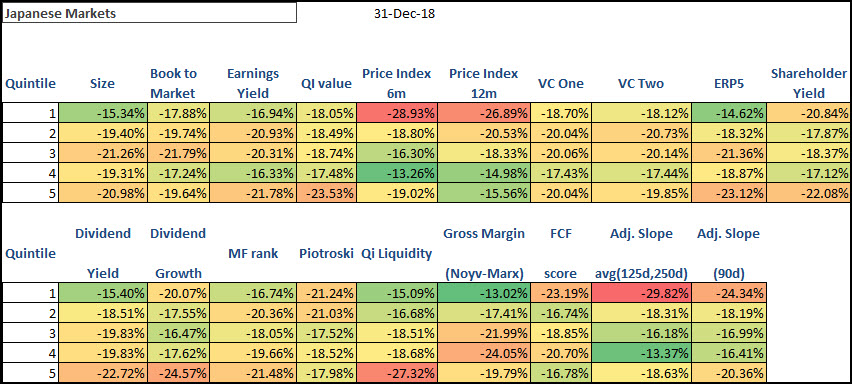The image size is (852, 384).
Task: Select the Gross Margin (Noyv-Marx) header
Action: point(484,254)
